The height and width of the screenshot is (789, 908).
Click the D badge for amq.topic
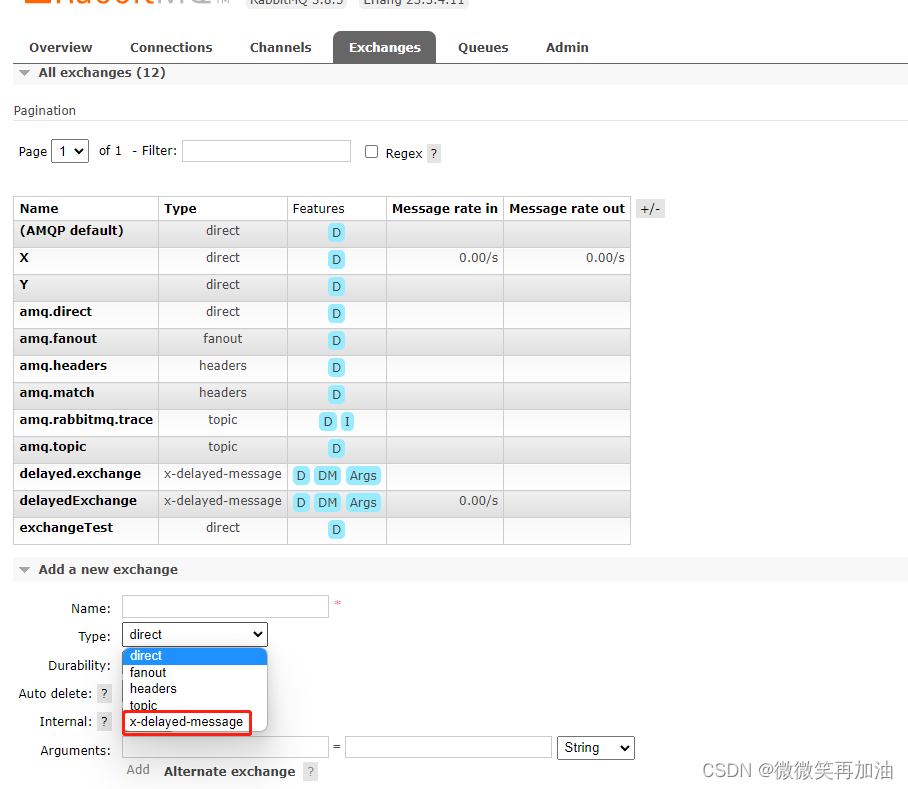coord(336,449)
